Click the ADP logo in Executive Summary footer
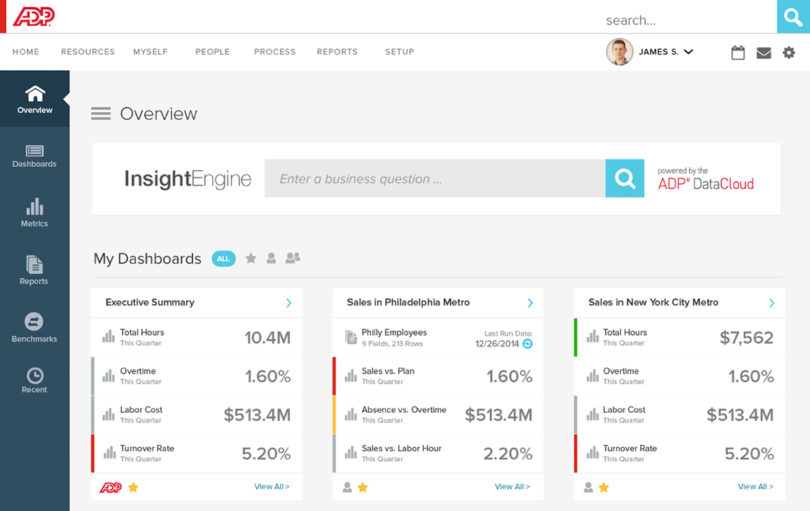This screenshot has height=511, width=810. click(111, 487)
